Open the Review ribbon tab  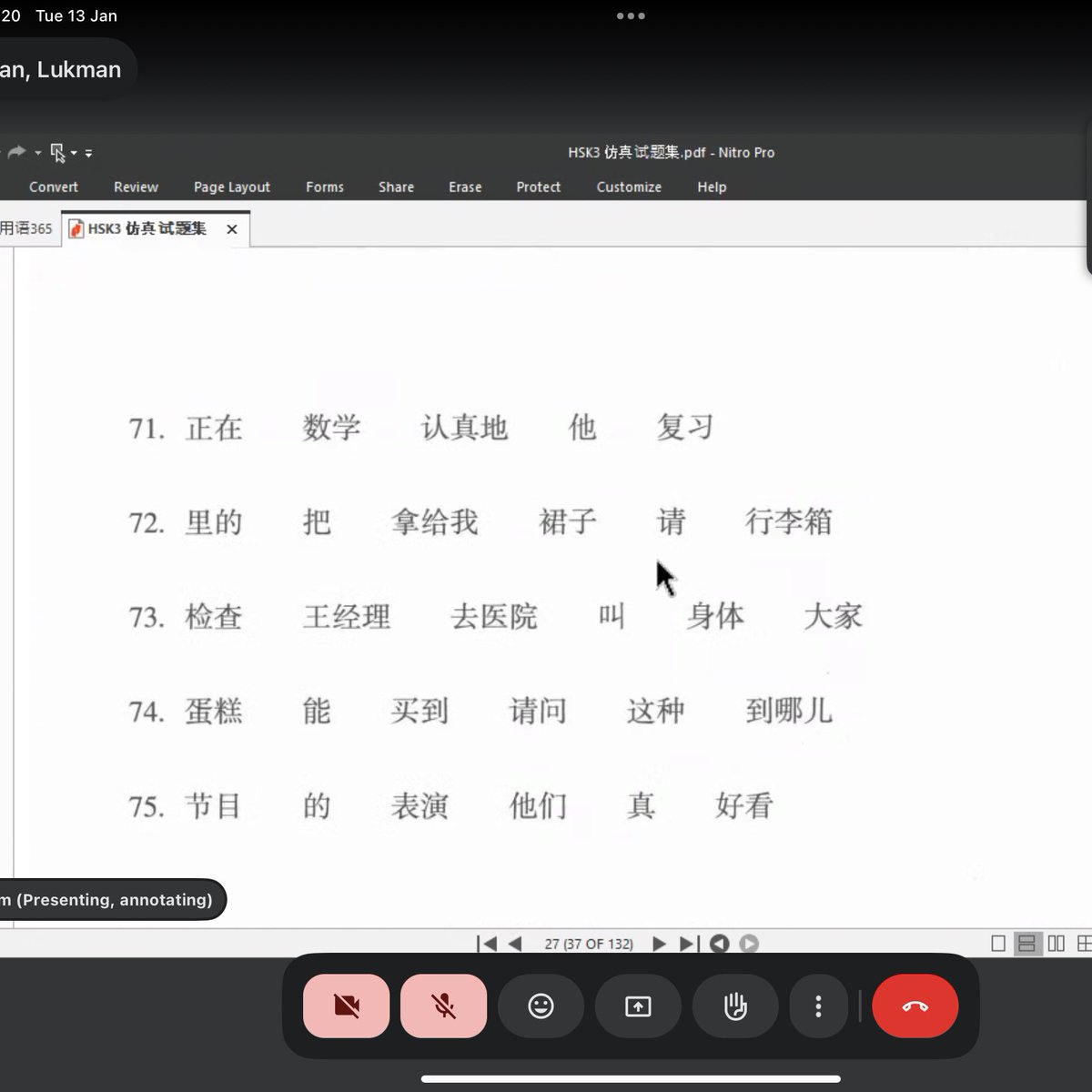click(136, 187)
